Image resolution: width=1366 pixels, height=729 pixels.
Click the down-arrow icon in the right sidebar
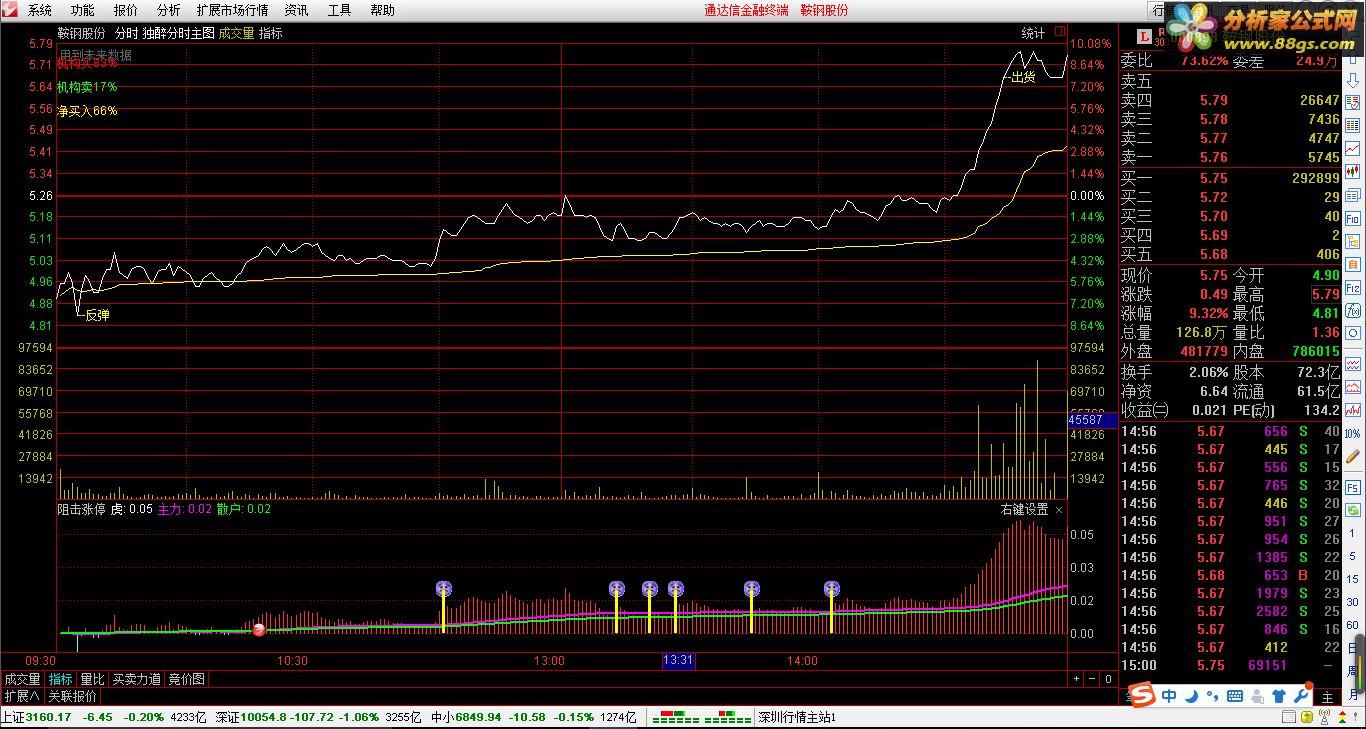click(x=1353, y=79)
